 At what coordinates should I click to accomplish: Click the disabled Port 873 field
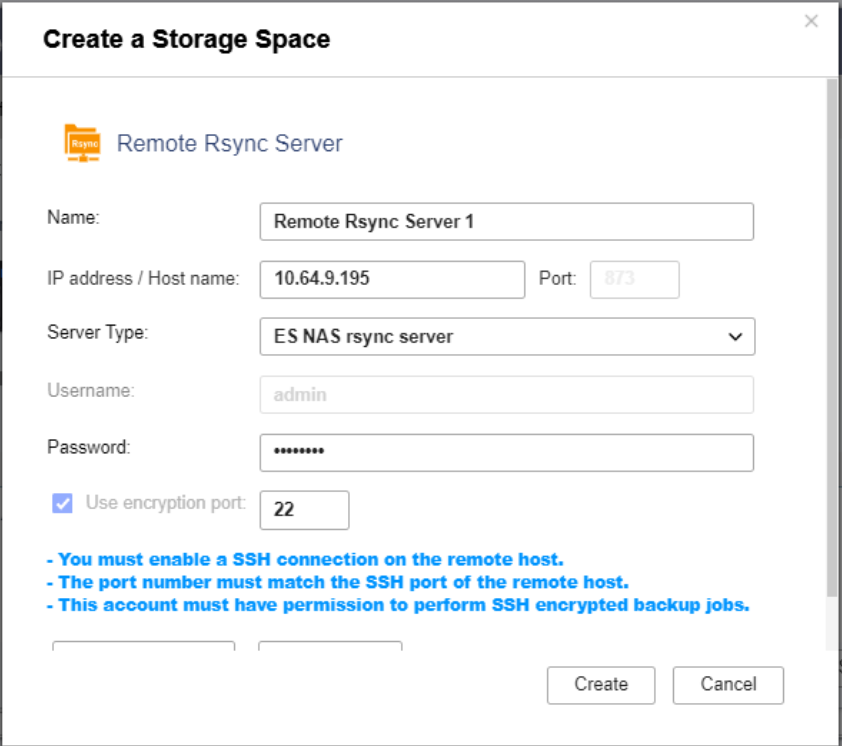coord(635,279)
